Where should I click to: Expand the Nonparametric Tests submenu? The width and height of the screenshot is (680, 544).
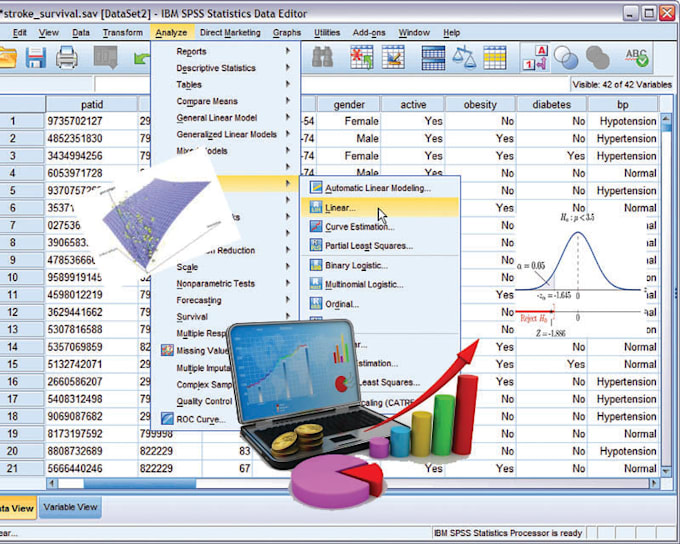coord(226,283)
